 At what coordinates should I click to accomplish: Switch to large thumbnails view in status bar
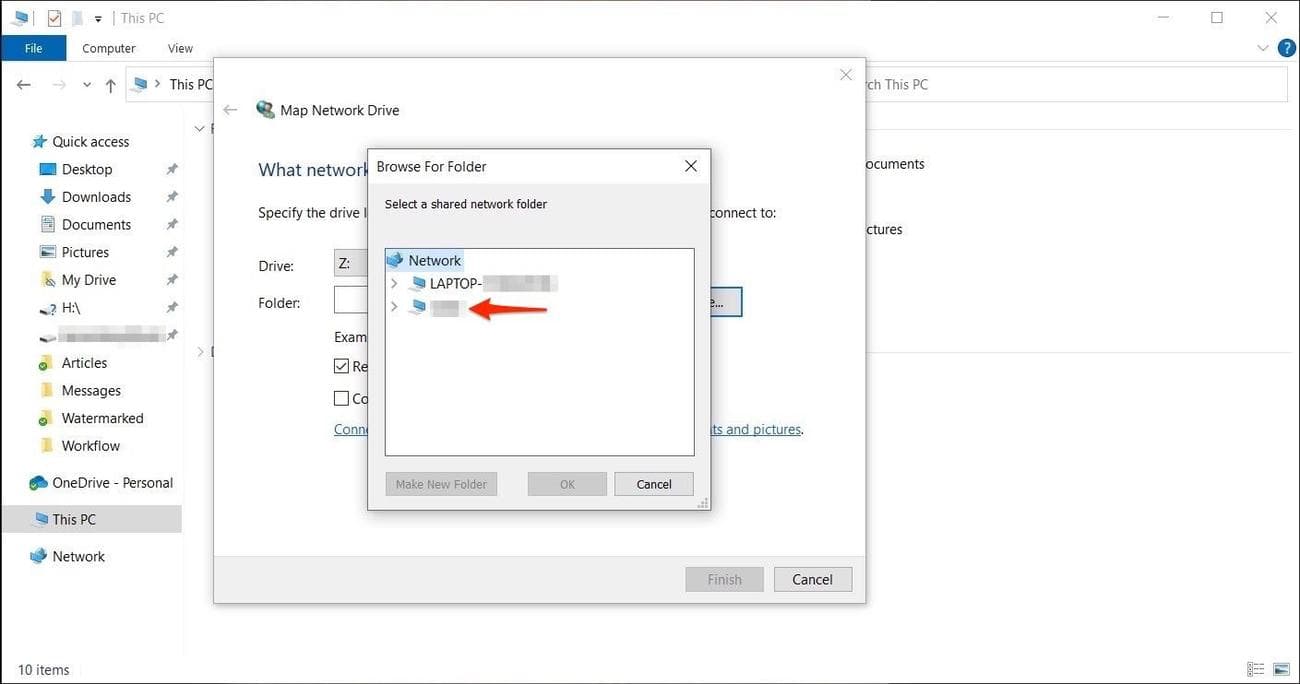[1283, 668]
